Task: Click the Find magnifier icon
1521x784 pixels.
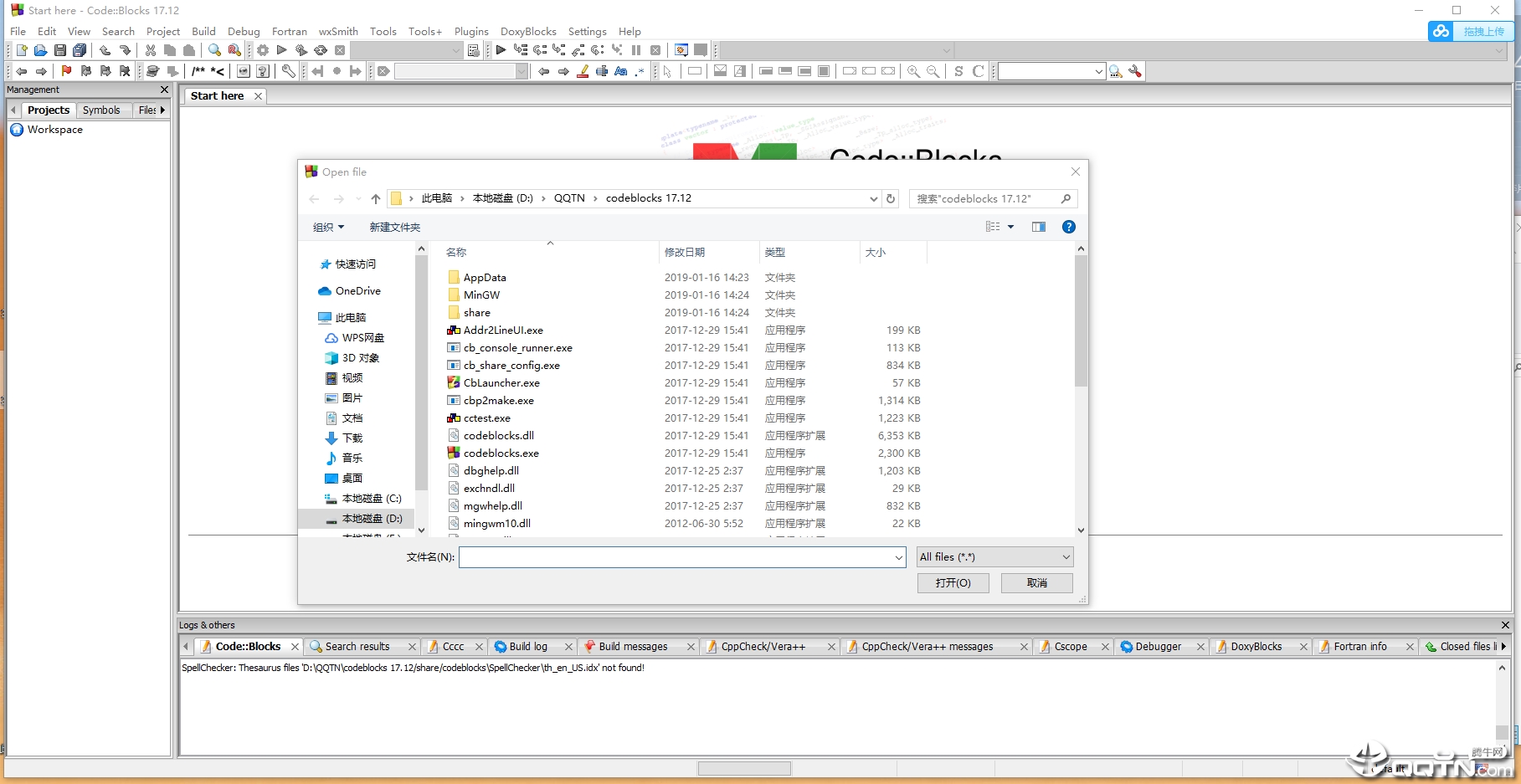Action: [214, 50]
